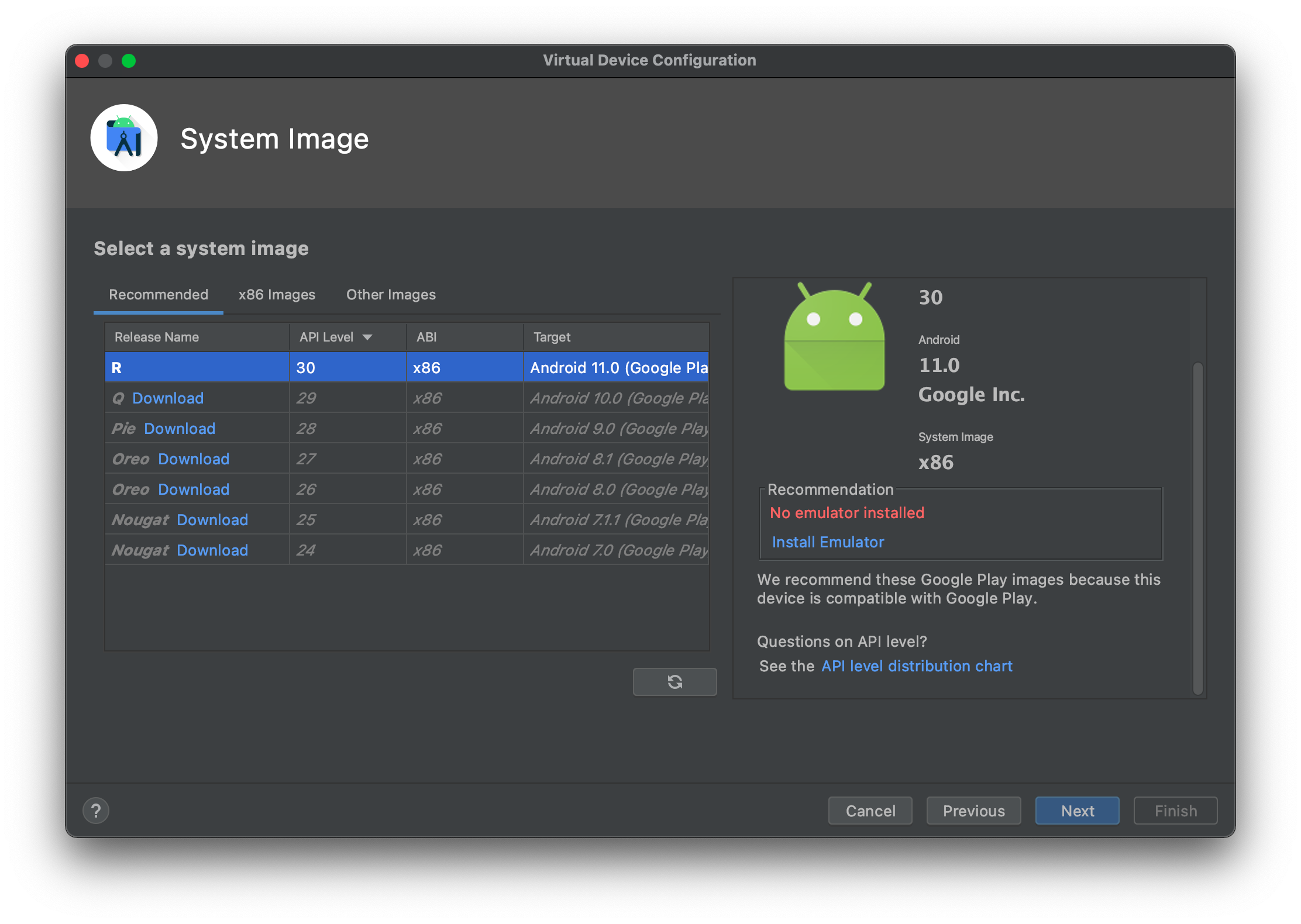This screenshot has width=1301, height=924.
Task: Click the details panel vertical scrollbar
Action: click(x=1197, y=526)
